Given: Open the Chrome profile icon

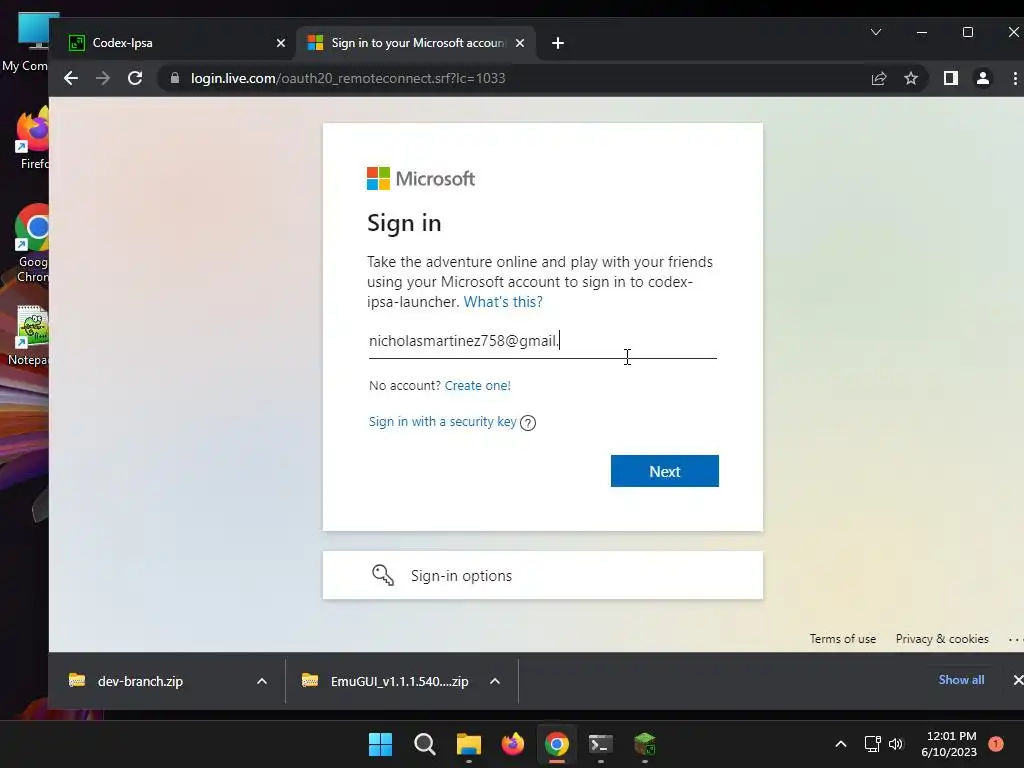Looking at the screenshot, I should tap(982, 78).
